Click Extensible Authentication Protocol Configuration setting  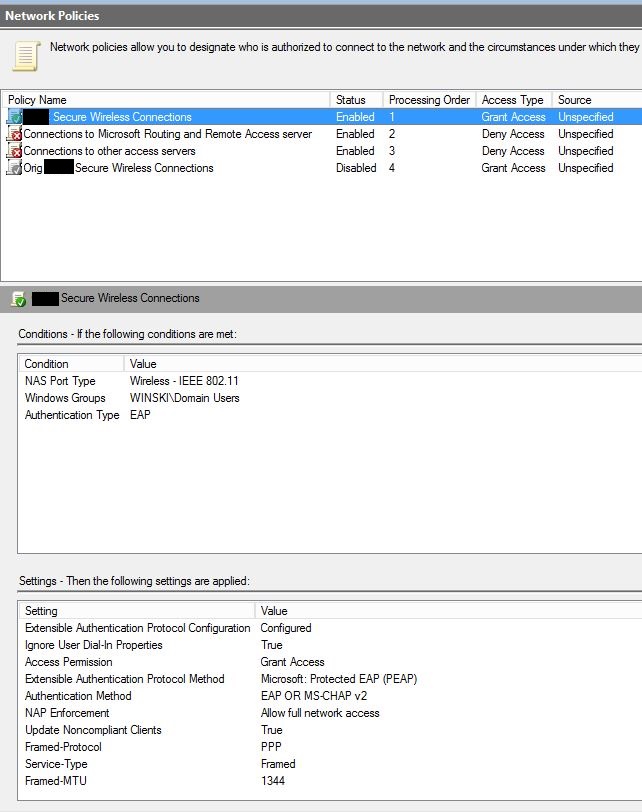138,628
